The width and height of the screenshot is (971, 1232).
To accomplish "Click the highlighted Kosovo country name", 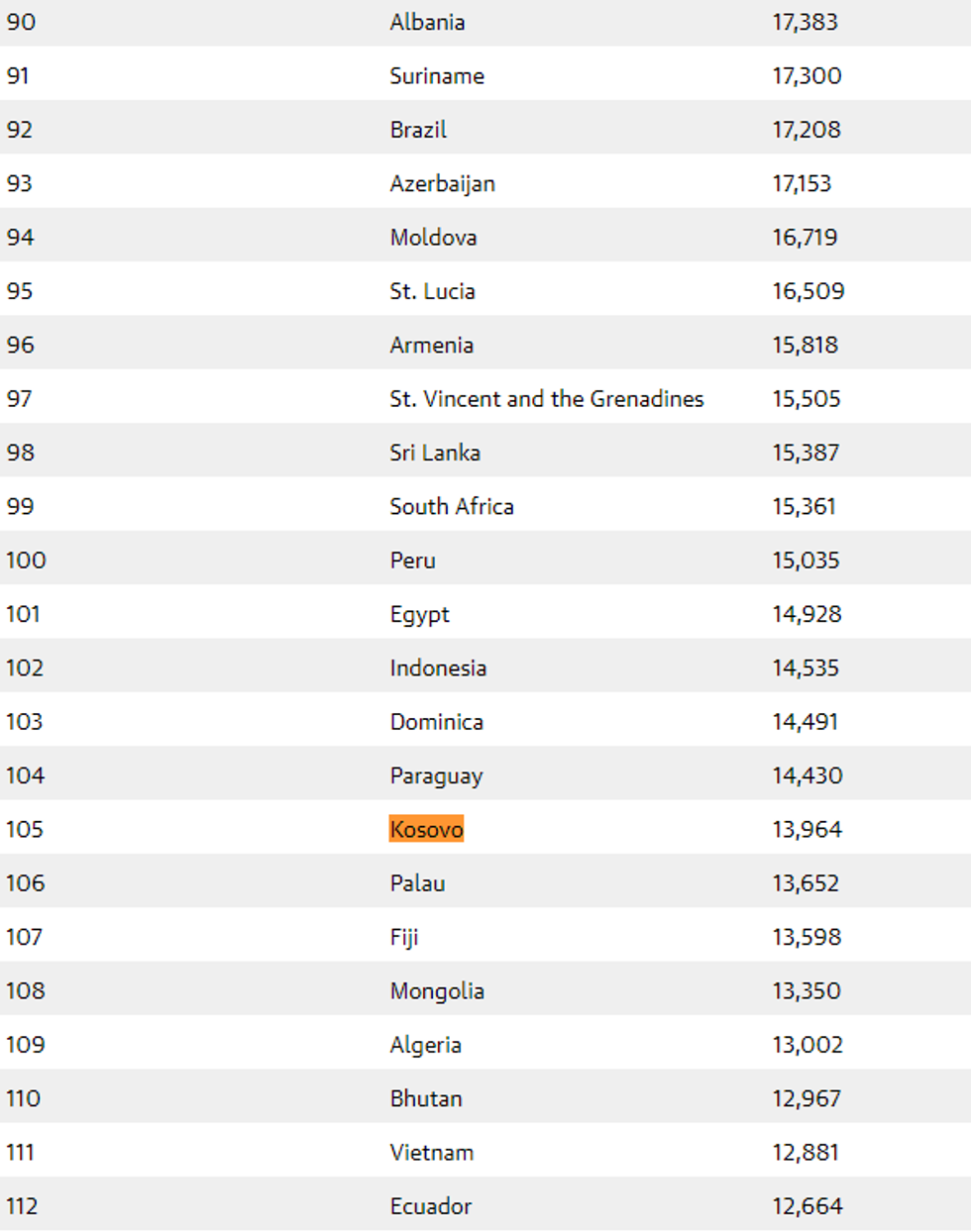I will click(x=426, y=829).
